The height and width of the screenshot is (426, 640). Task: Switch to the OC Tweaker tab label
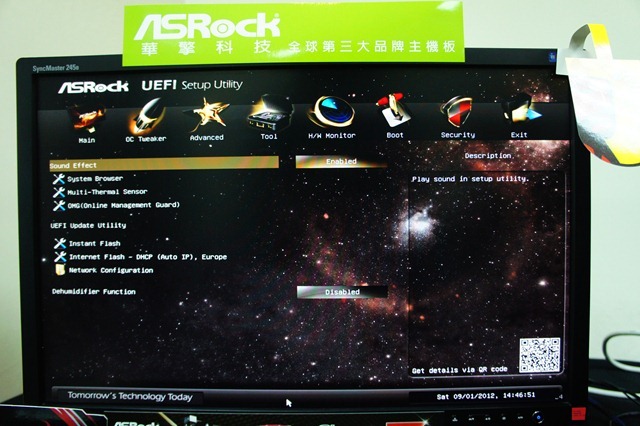146,139
